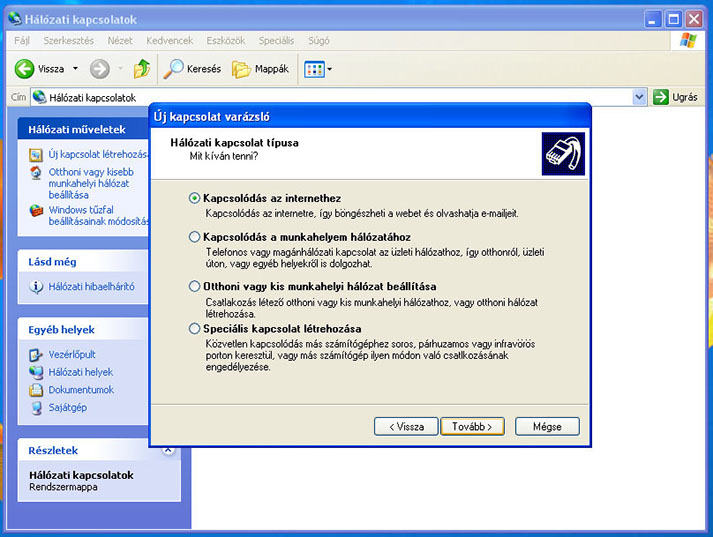
Task: Open Otthoni vagy kisebb munkahelyi hálózat beállítása
Action: 91,183
